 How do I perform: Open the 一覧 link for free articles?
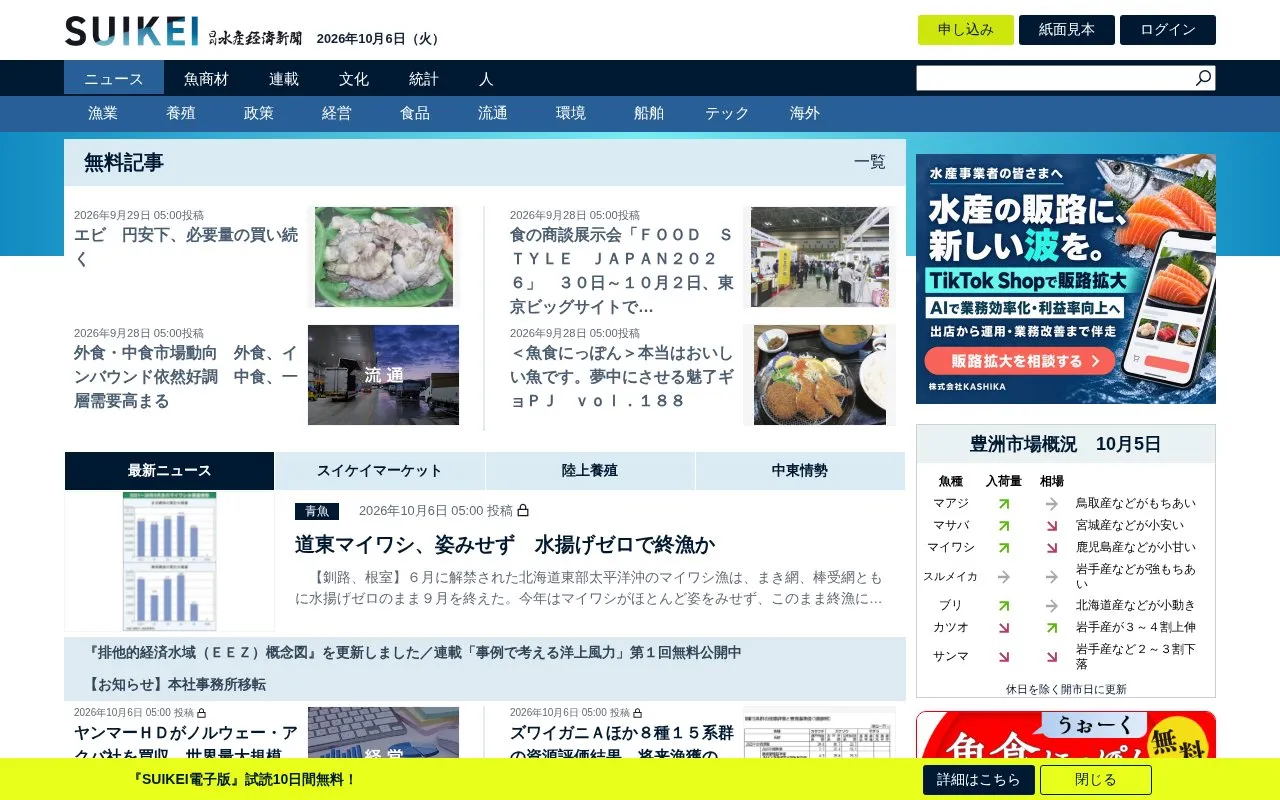(870, 162)
